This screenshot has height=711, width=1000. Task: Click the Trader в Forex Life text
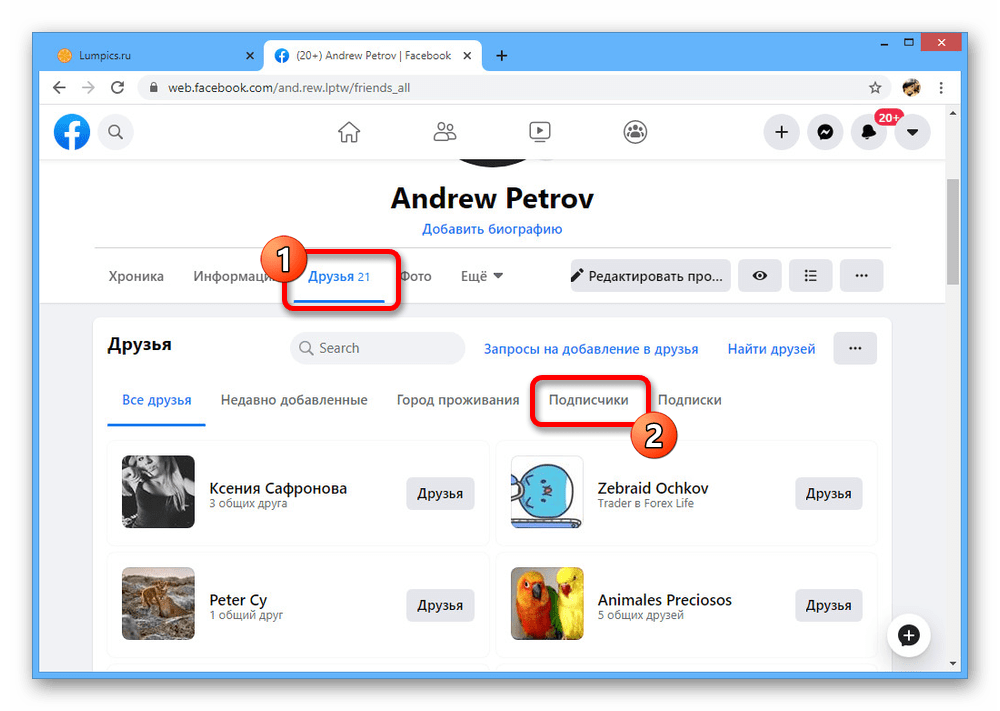(645, 503)
